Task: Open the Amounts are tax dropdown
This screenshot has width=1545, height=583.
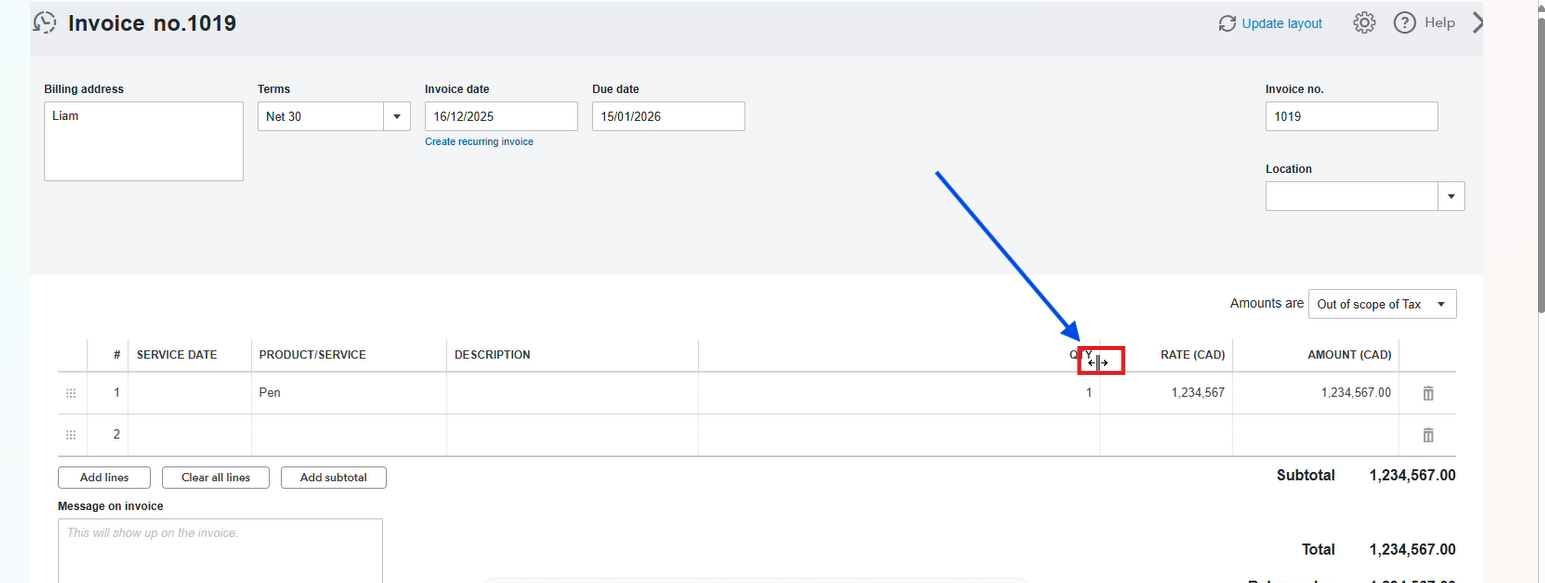Action: (x=1440, y=304)
